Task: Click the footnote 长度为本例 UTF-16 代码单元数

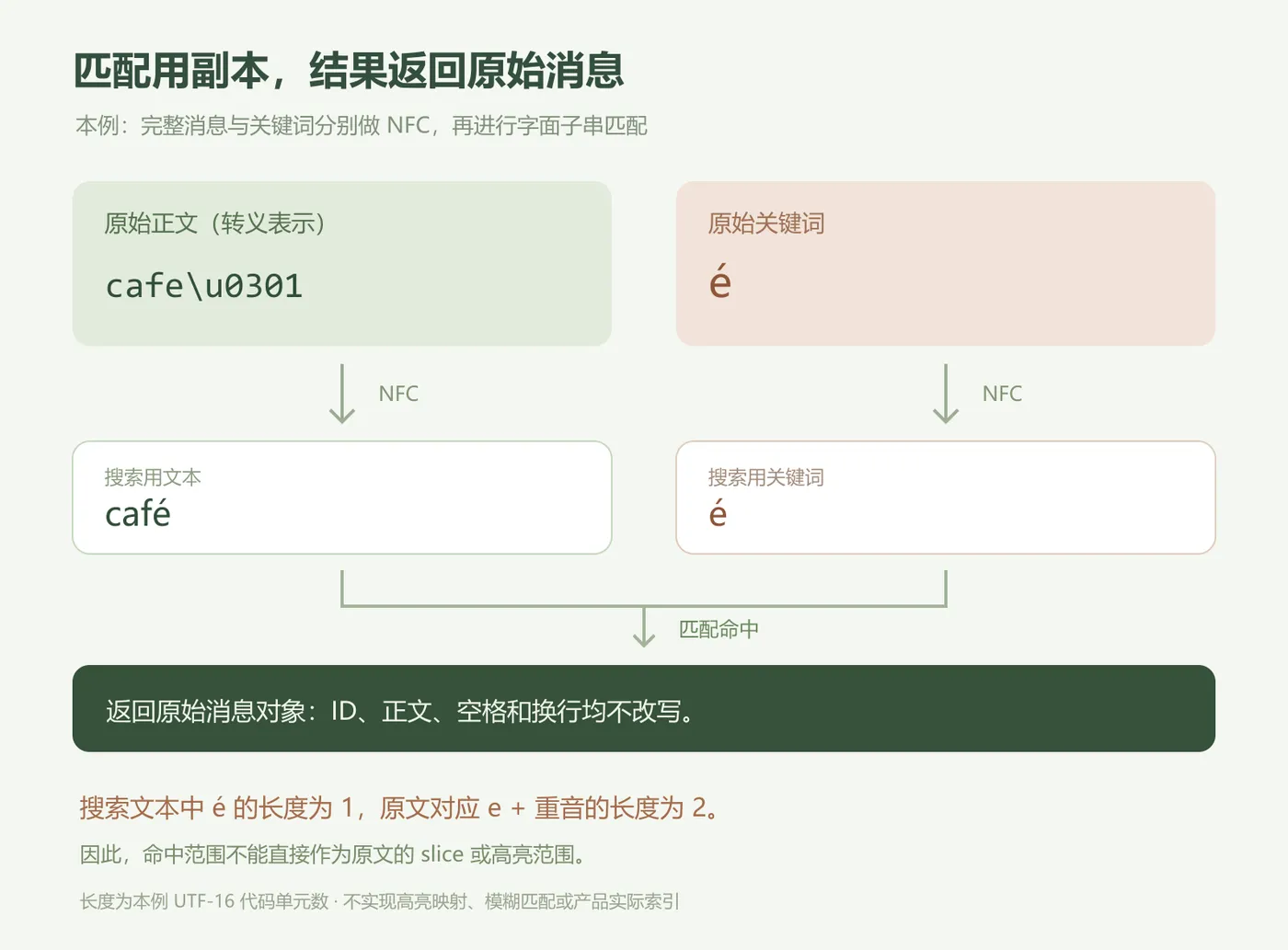Action: 379,901
